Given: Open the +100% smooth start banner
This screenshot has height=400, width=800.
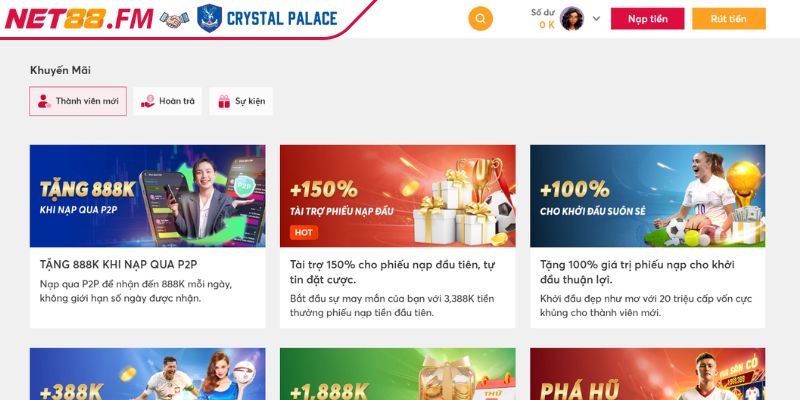Looking at the screenshot, I should pos(647,196).
